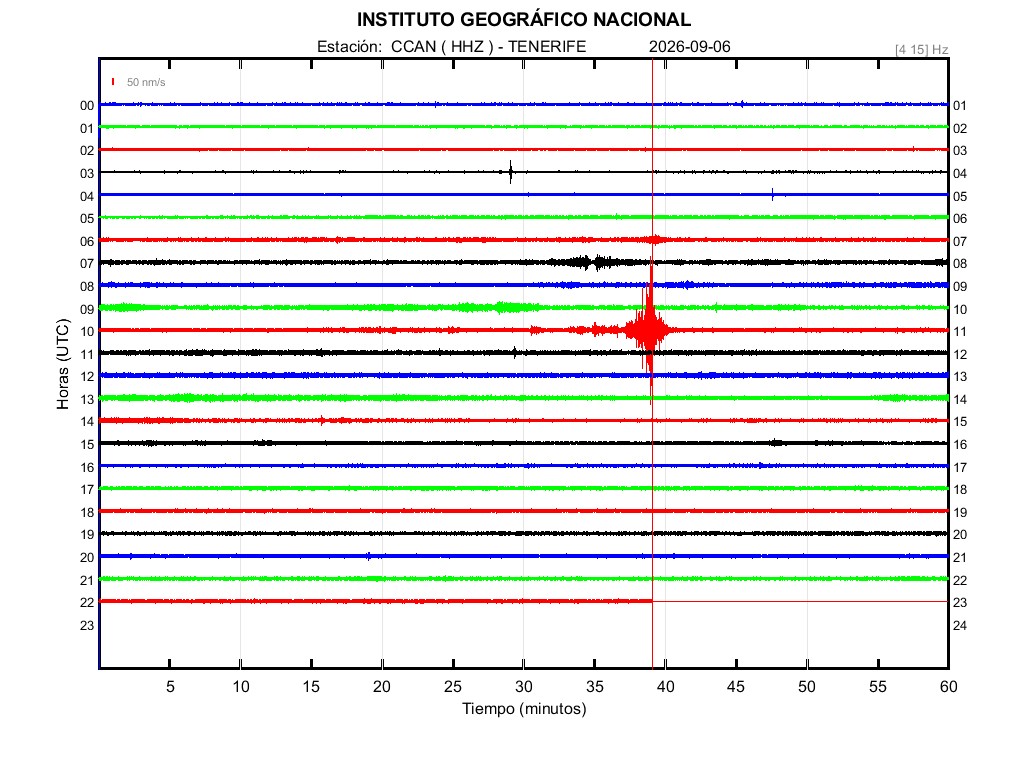
Task: Click the blue spike on the hour 04 trace
Action: (773, 194)
